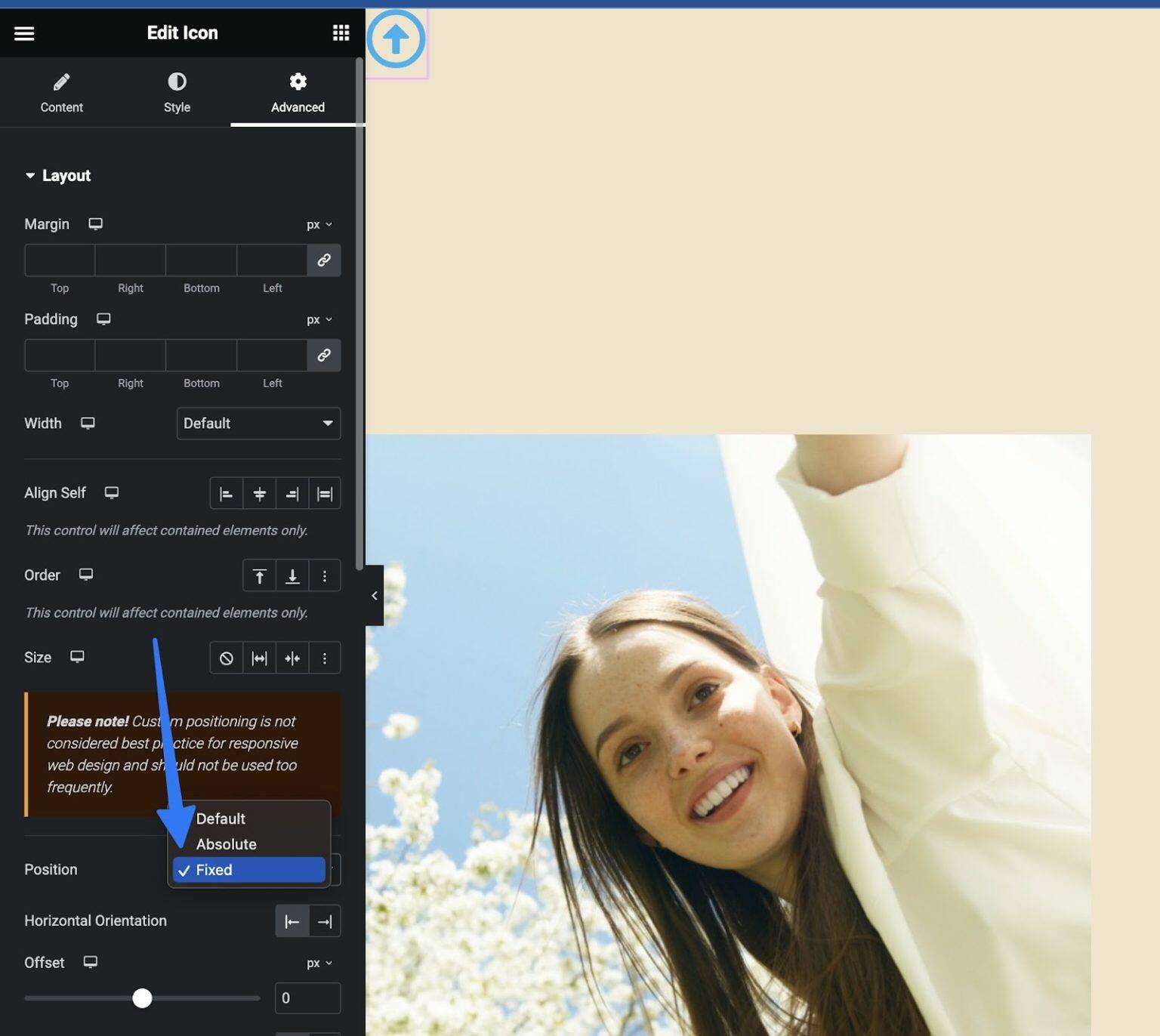Link Margin values with the chain icon
Image resolution: width=1160 pixels, height=1036 pixels.
(x=324, y=260)
